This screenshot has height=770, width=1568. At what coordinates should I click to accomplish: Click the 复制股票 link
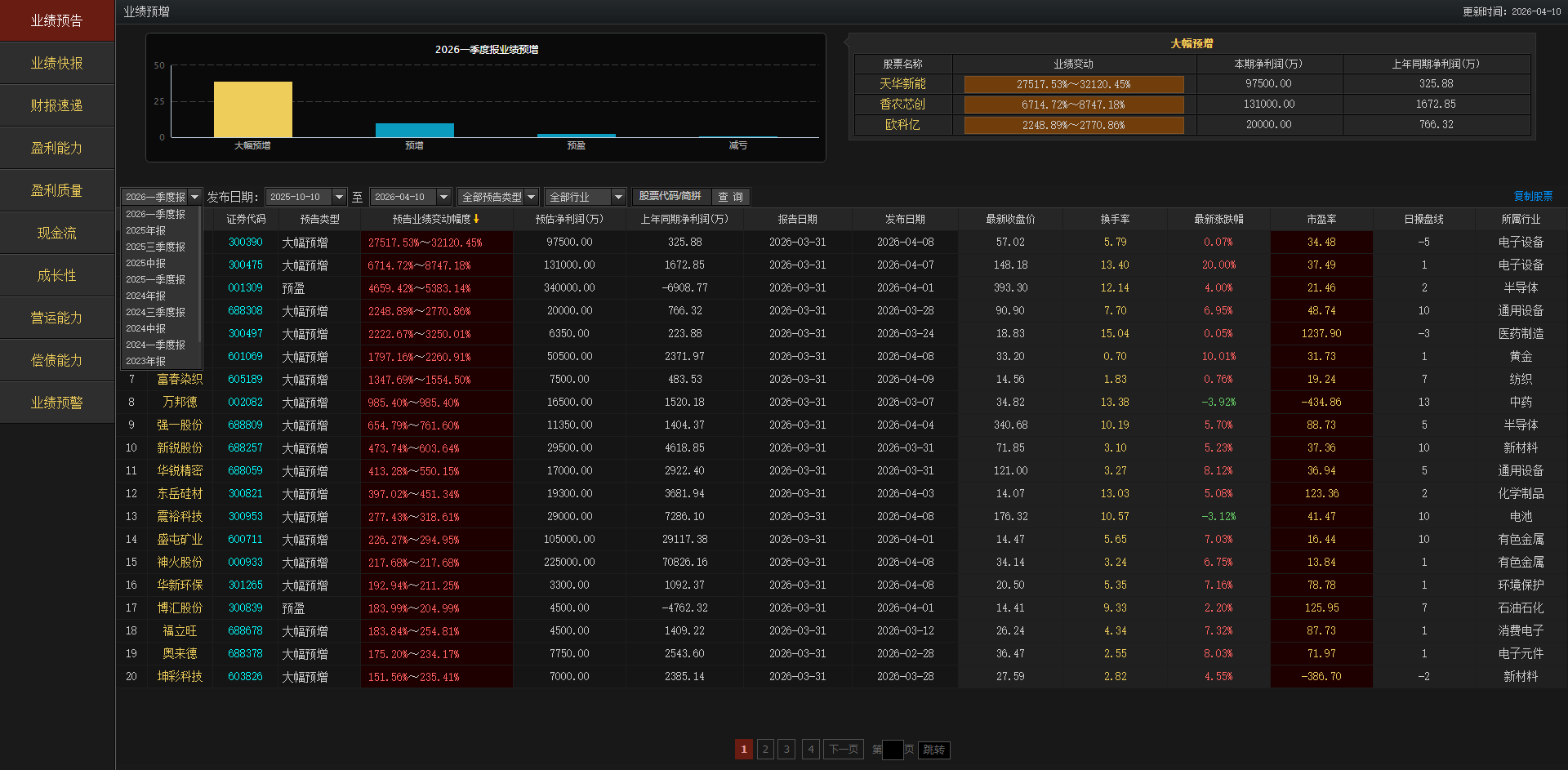(x=1533, y=196)
